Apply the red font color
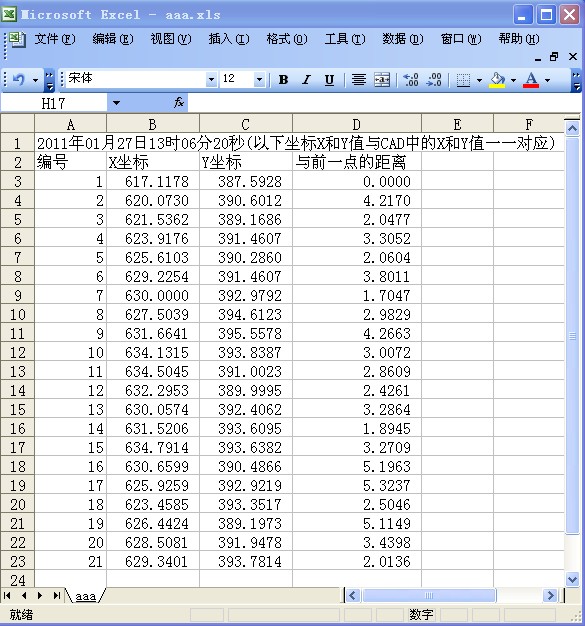Image resolution: width=585 pixels, height=626 pixels. 531,80
